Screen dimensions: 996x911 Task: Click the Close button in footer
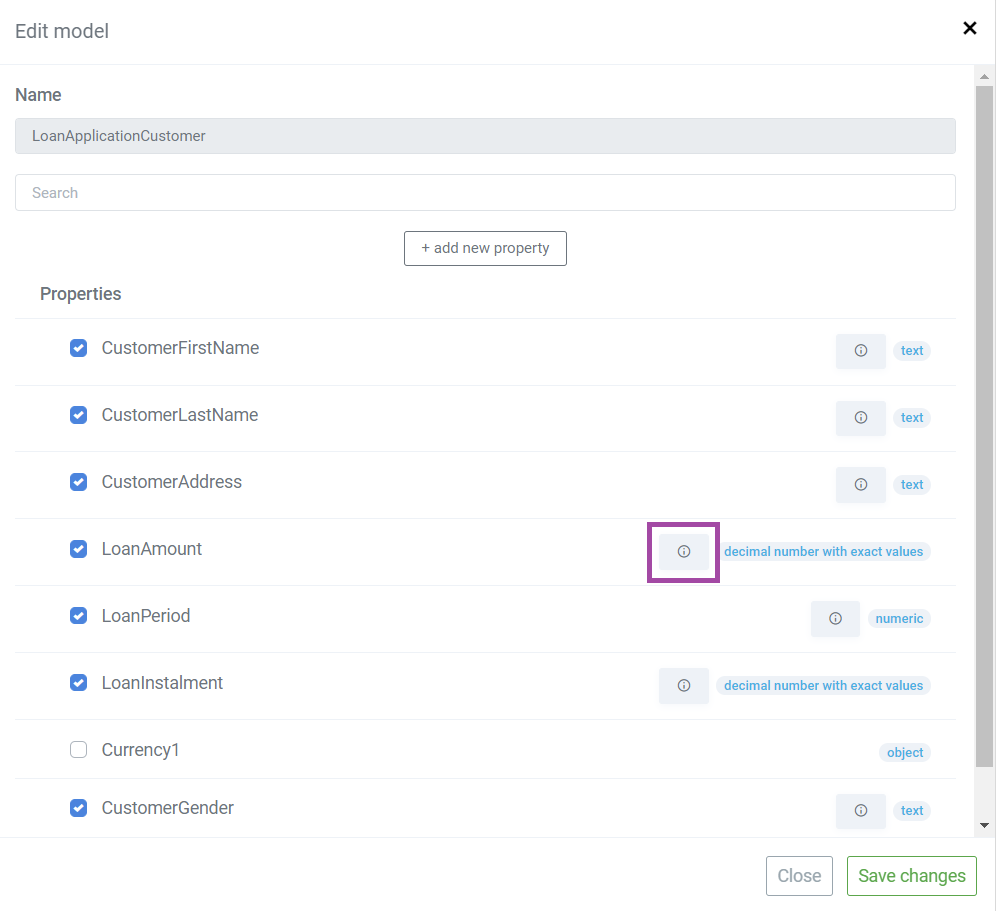coord(799,875)
